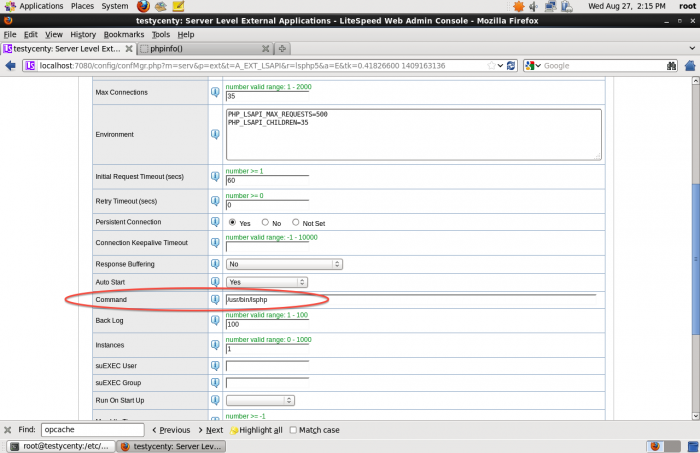Open help for Retry Timeout

[x=215, y=201]
